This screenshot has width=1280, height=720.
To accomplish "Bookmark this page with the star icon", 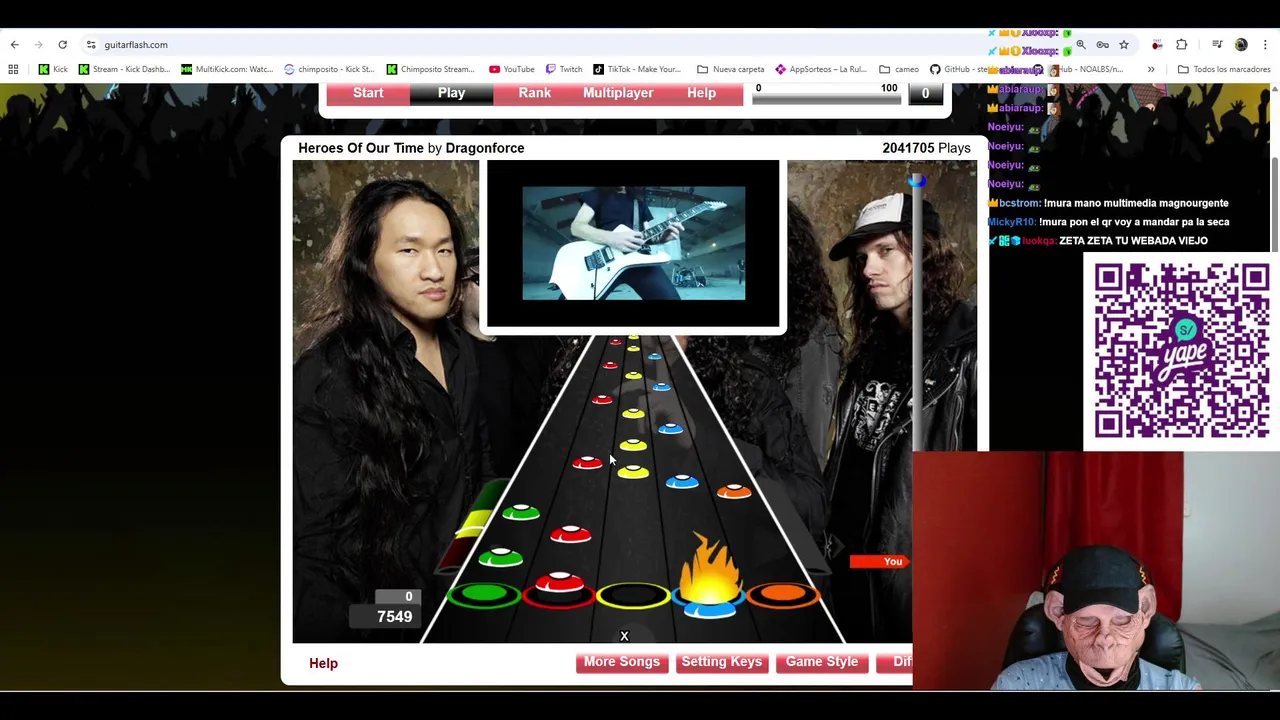I will pos(1124,45).
